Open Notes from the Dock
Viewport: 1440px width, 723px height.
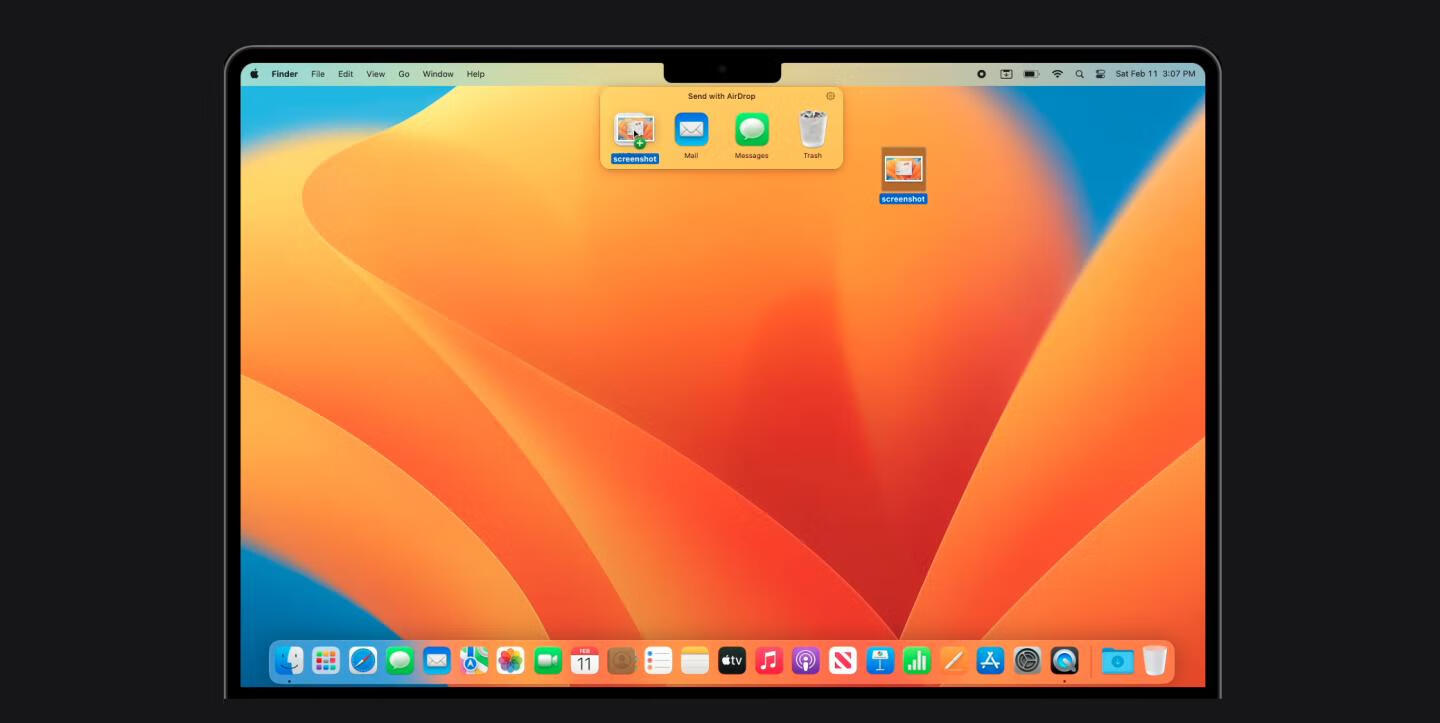click(x=695, y=660)
